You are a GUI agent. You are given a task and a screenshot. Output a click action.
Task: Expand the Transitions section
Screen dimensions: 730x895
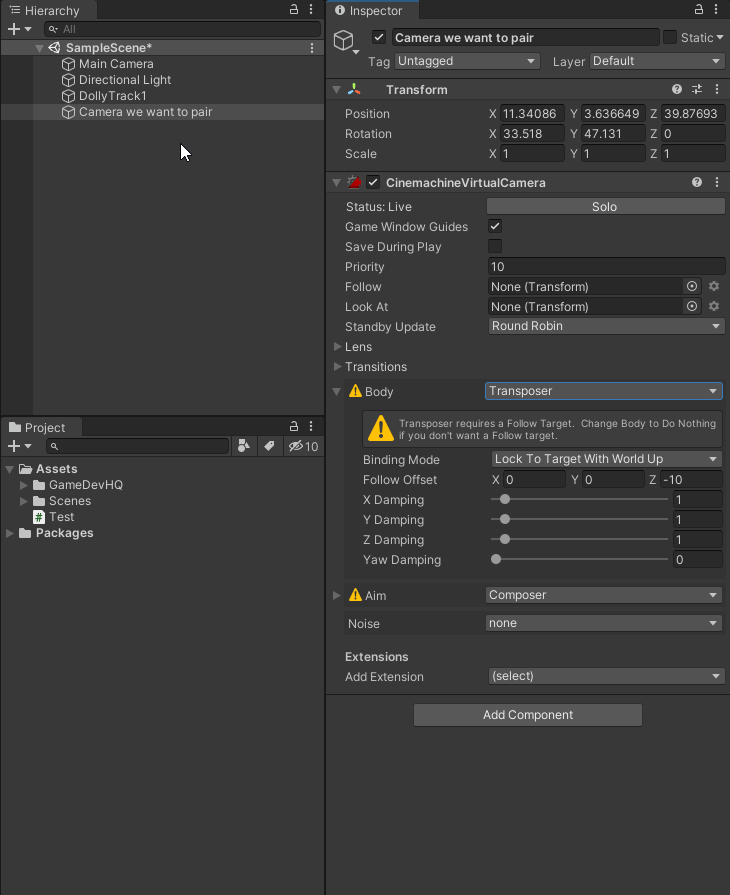[x=337, y=366]
